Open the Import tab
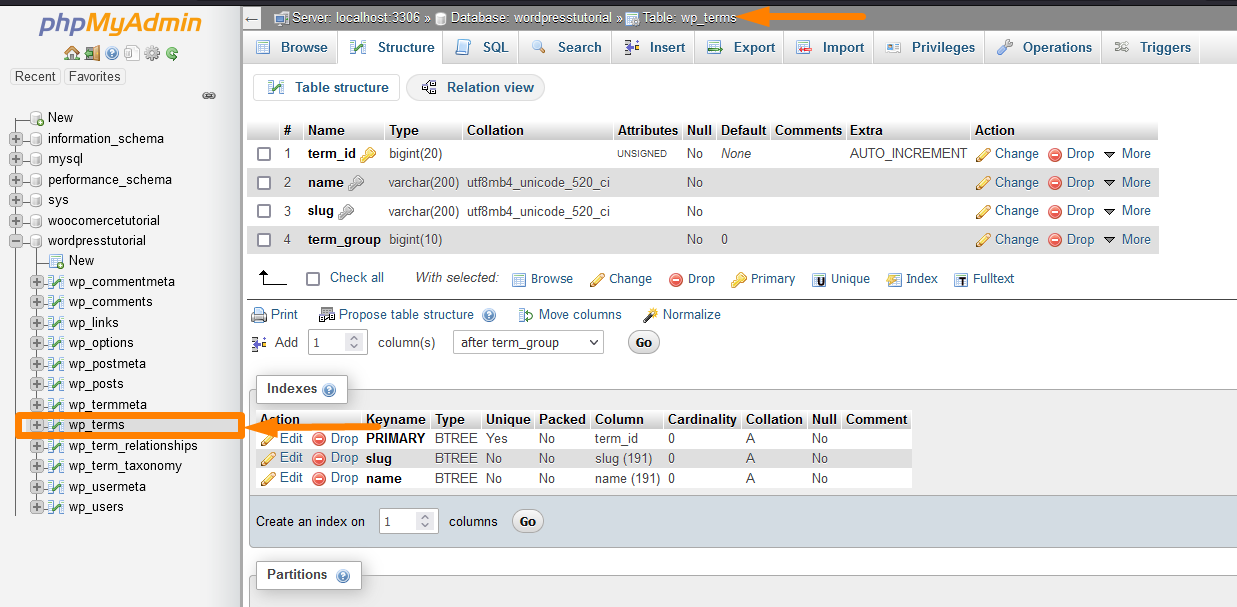Image resolution: width=1237 pixels, height=607 pixels. pyautogui.click(x=830, y=47)
